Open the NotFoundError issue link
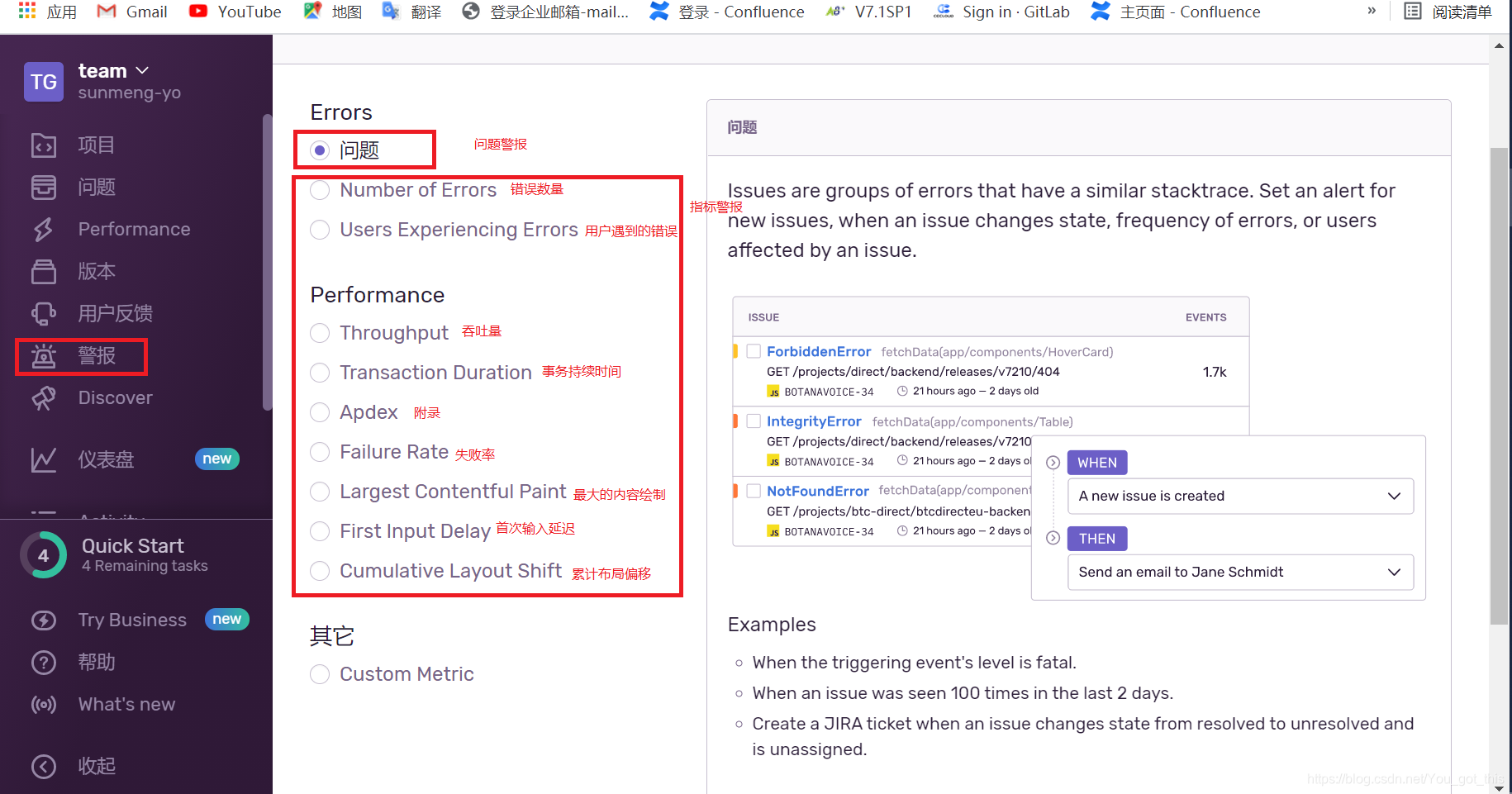 coord(818,491)
